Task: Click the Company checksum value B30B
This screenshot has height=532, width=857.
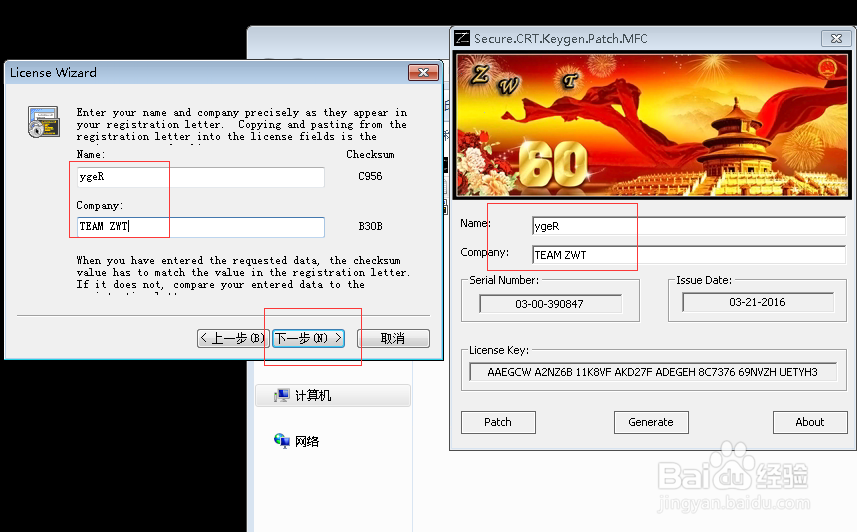Action: click(x=370, y=226)
